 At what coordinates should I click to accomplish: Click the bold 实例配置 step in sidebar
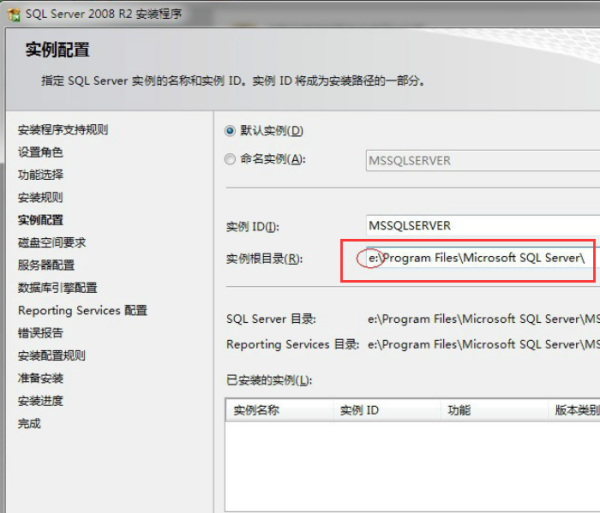[40, 220]
